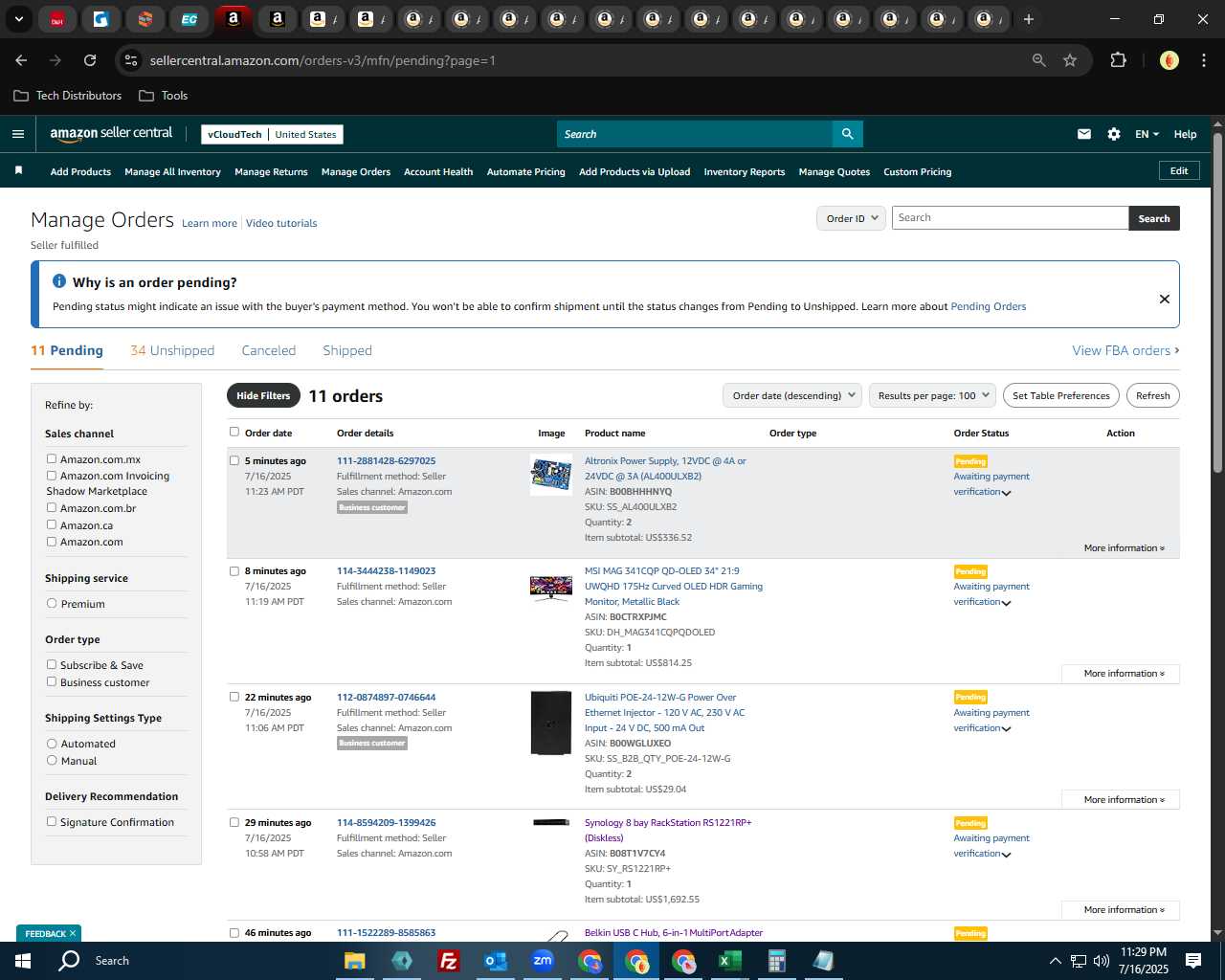Open the browser extensions icon

[x=1118, y=60]
